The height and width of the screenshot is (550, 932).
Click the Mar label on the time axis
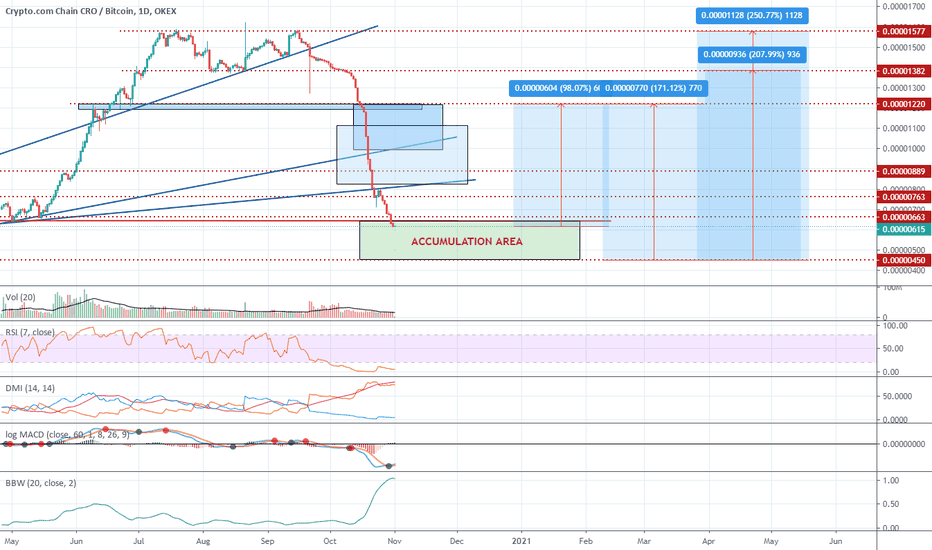pos(644,541)
